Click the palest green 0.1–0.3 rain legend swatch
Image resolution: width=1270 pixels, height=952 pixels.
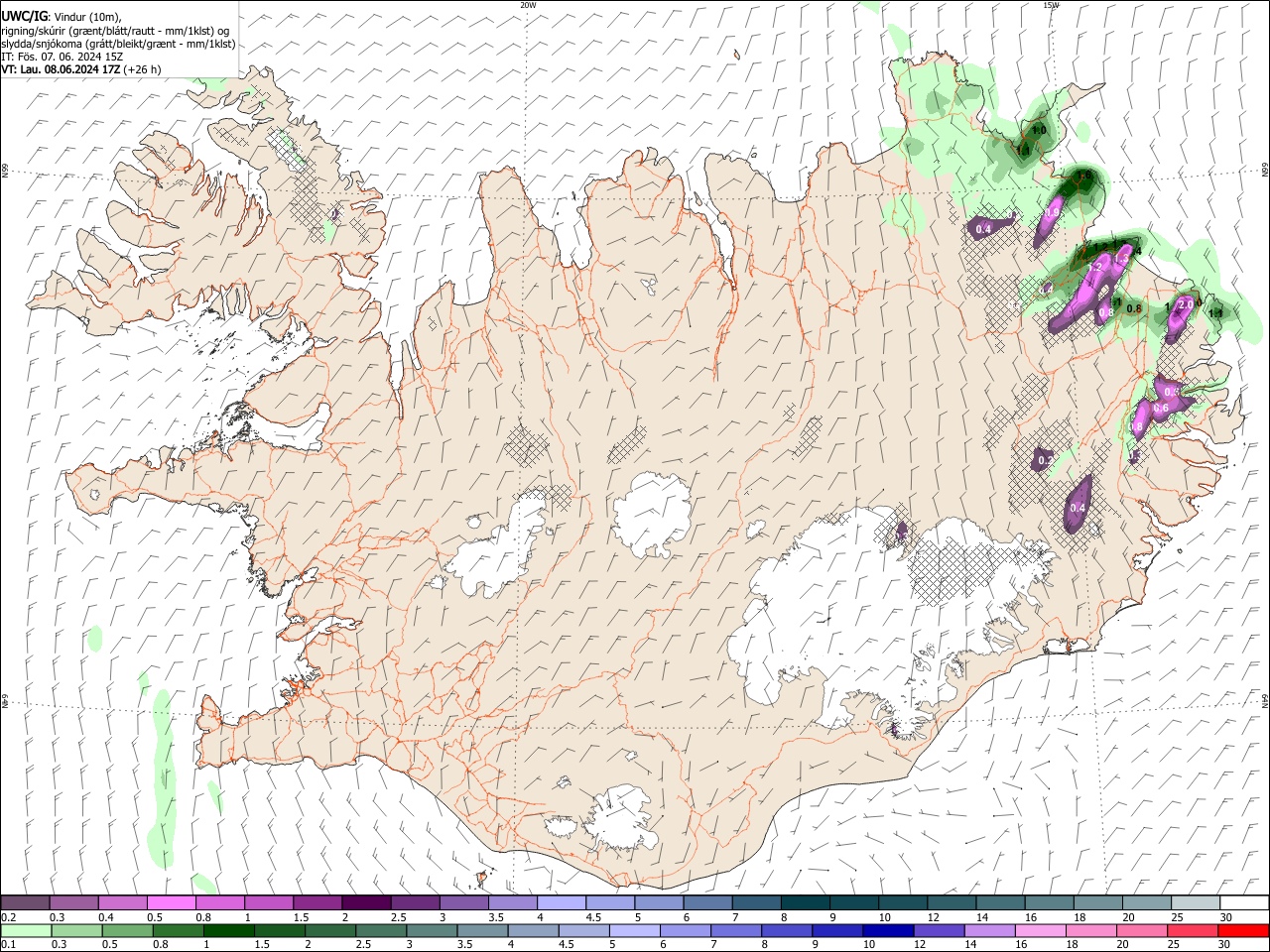click(x=26, y=930)
